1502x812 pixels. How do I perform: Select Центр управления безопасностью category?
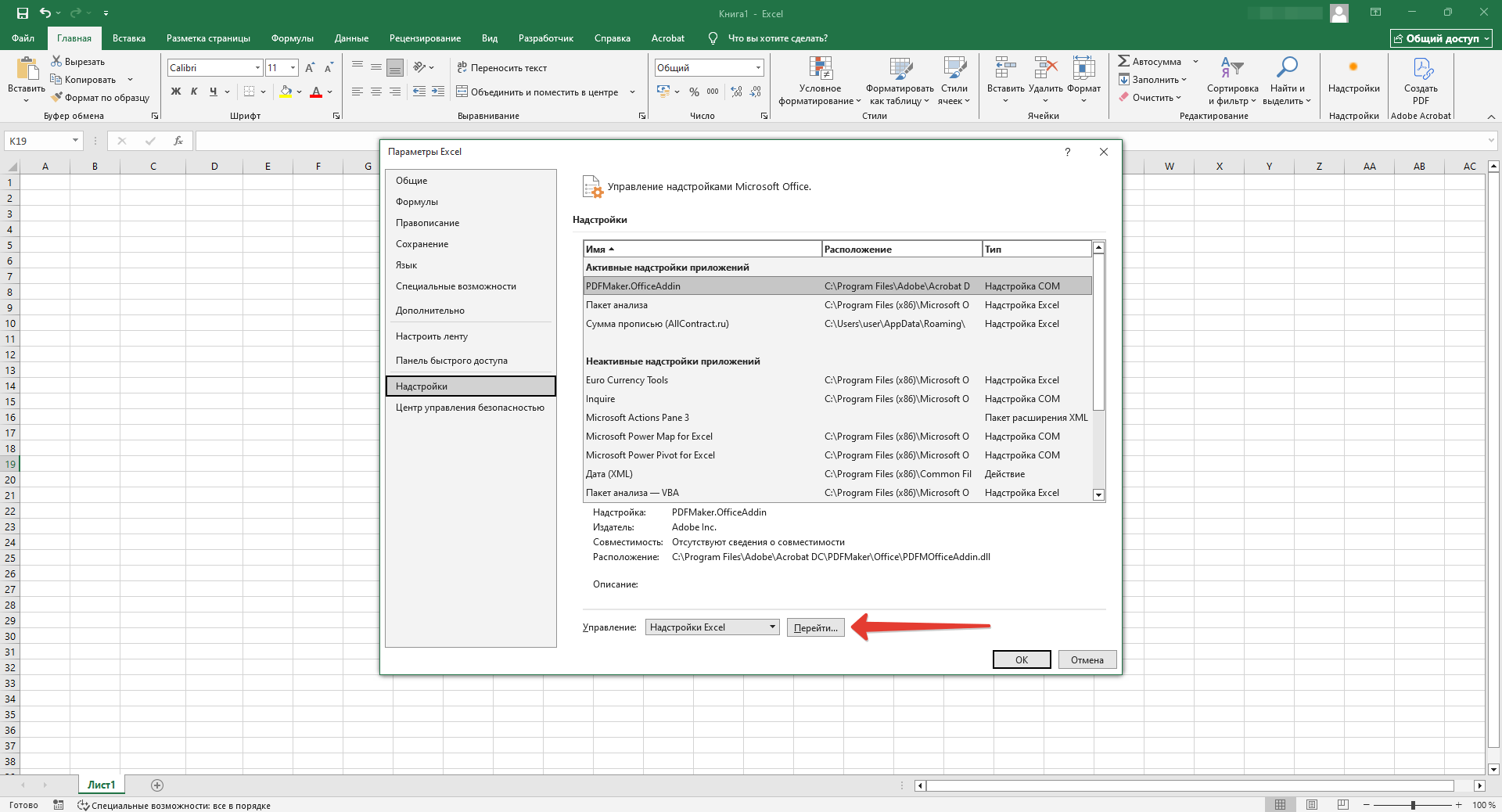(x=470, y=408)
